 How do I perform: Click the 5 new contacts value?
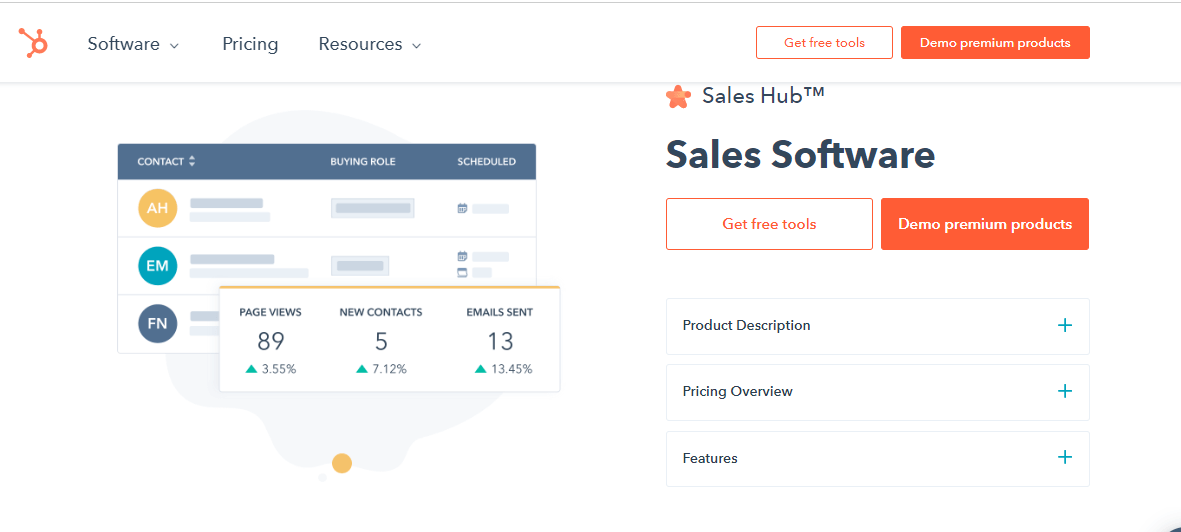click(381, 341)
